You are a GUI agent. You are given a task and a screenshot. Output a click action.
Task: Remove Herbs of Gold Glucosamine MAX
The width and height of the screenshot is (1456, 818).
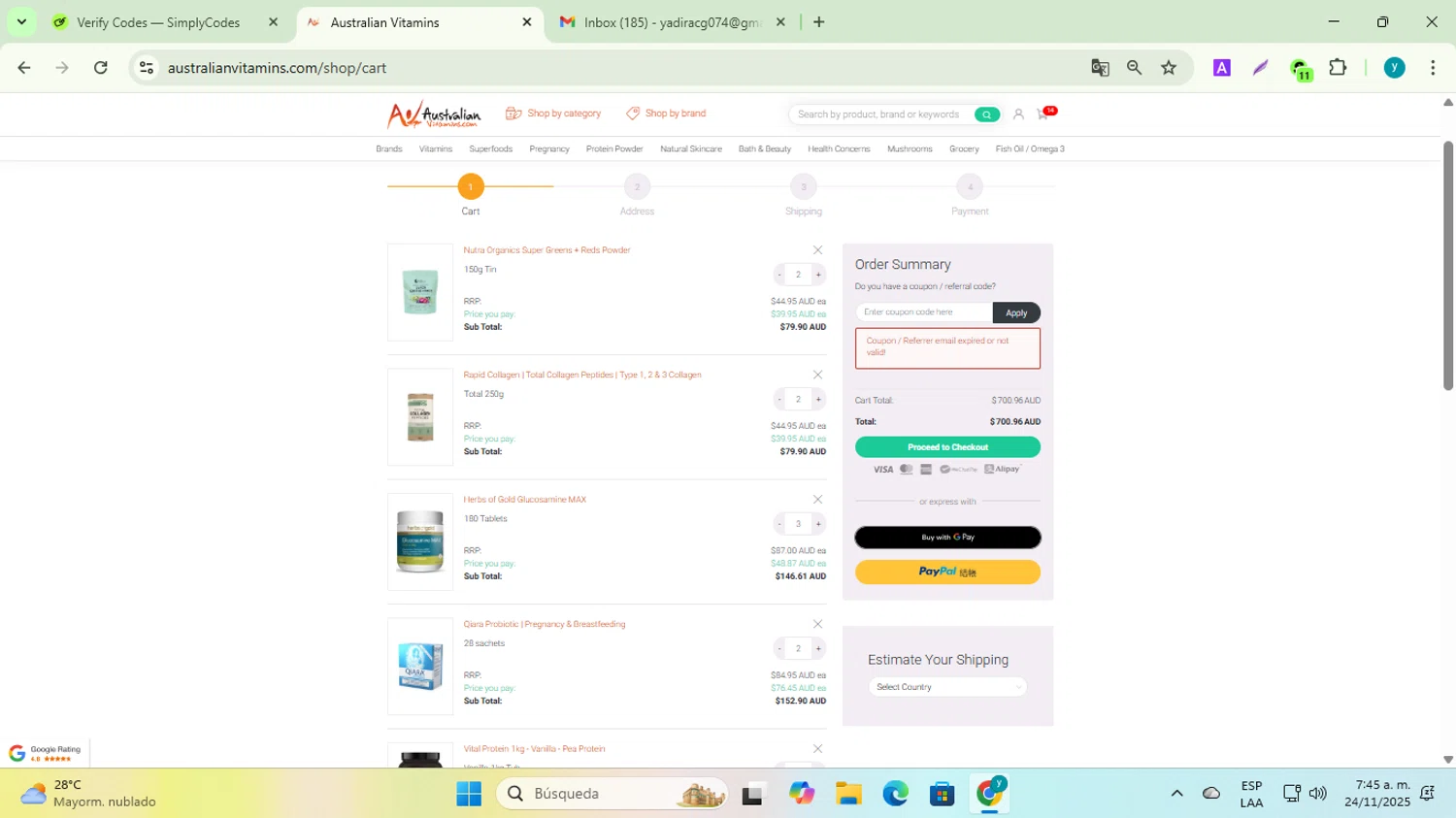[817, 500]
